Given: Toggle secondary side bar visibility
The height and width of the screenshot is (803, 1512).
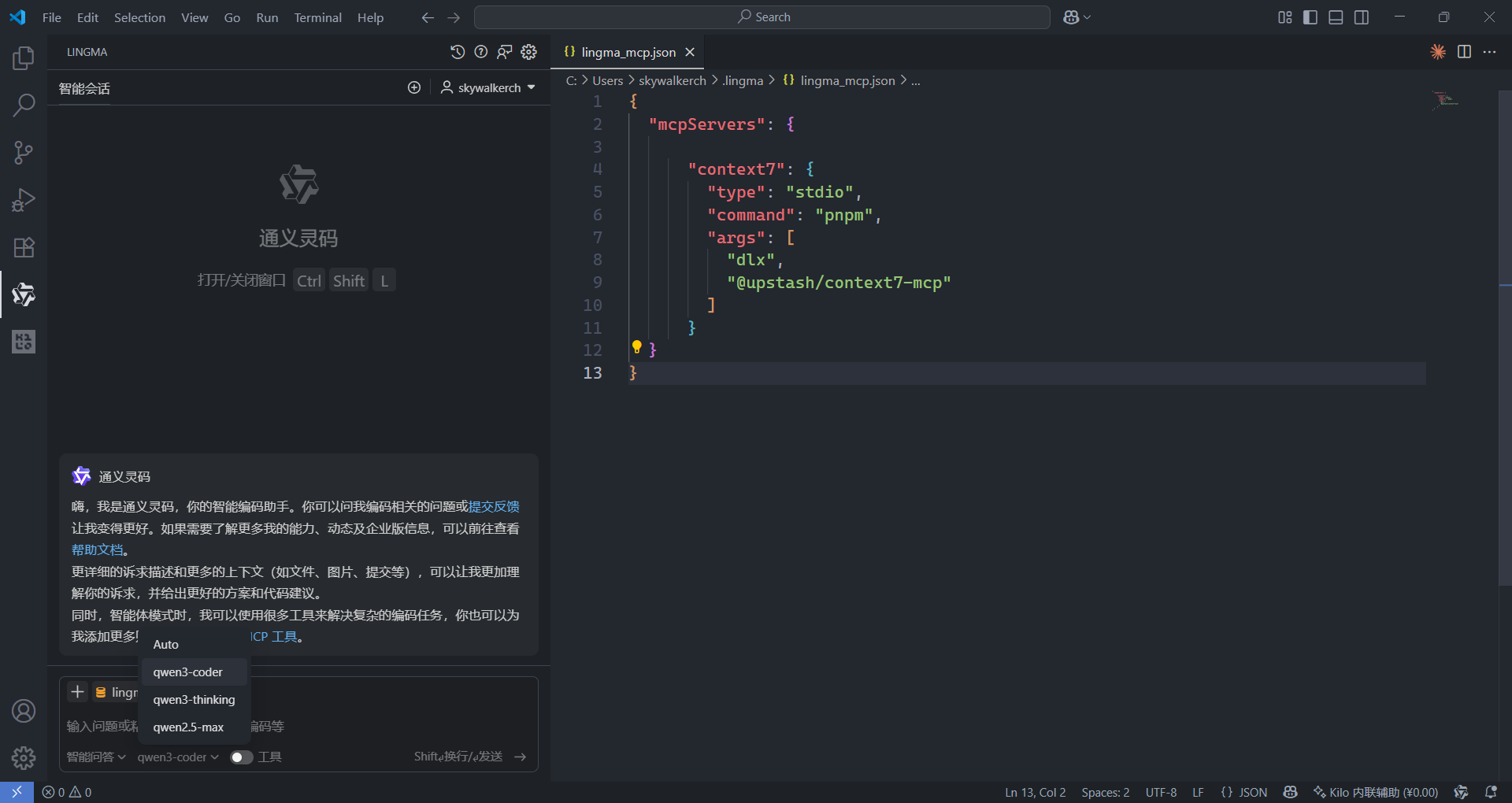Looking at the screenshot, I should 1362,17.
